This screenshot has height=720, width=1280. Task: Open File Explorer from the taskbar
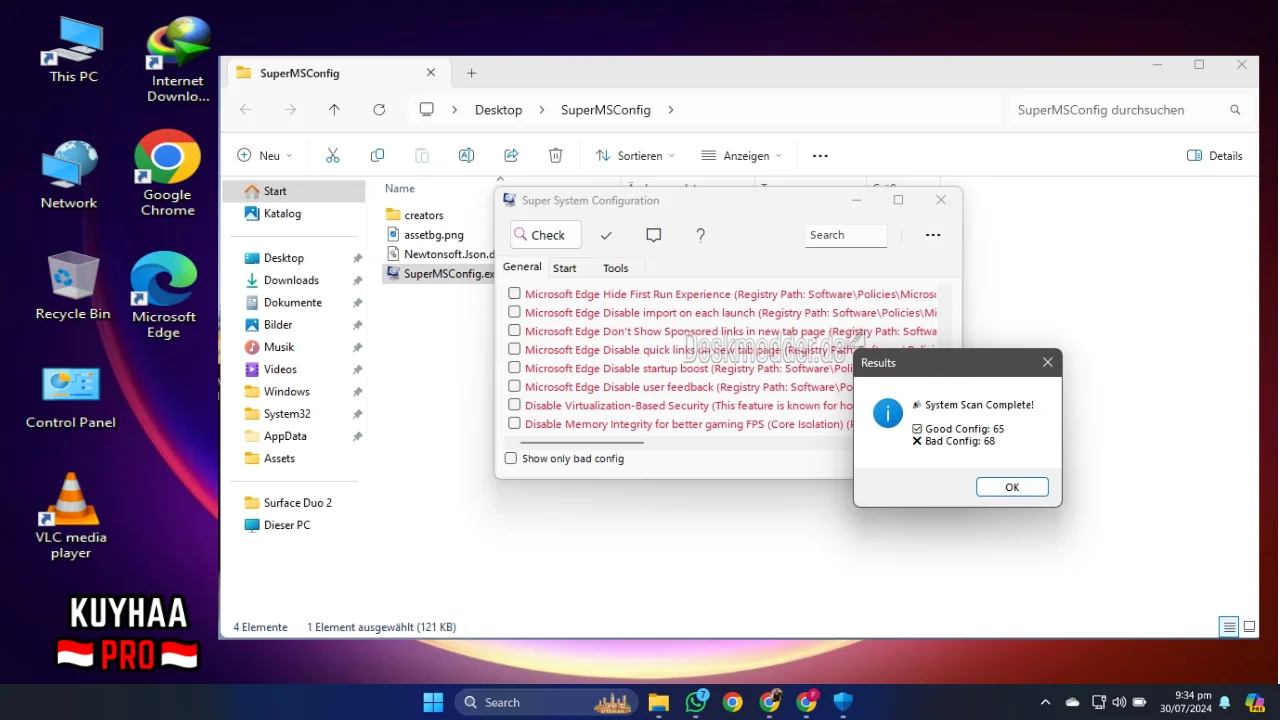658,702
